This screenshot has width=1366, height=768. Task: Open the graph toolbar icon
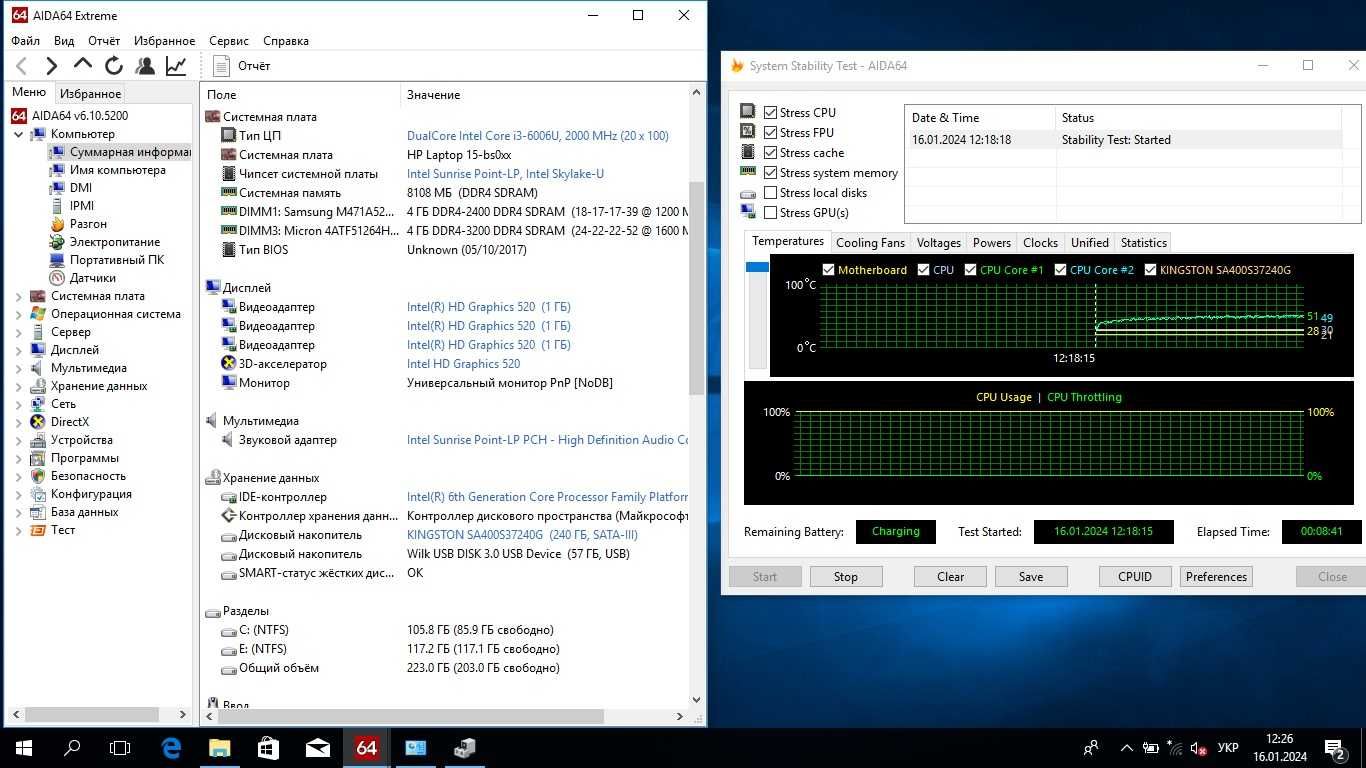pyautogui.click(x=176, y=66)
